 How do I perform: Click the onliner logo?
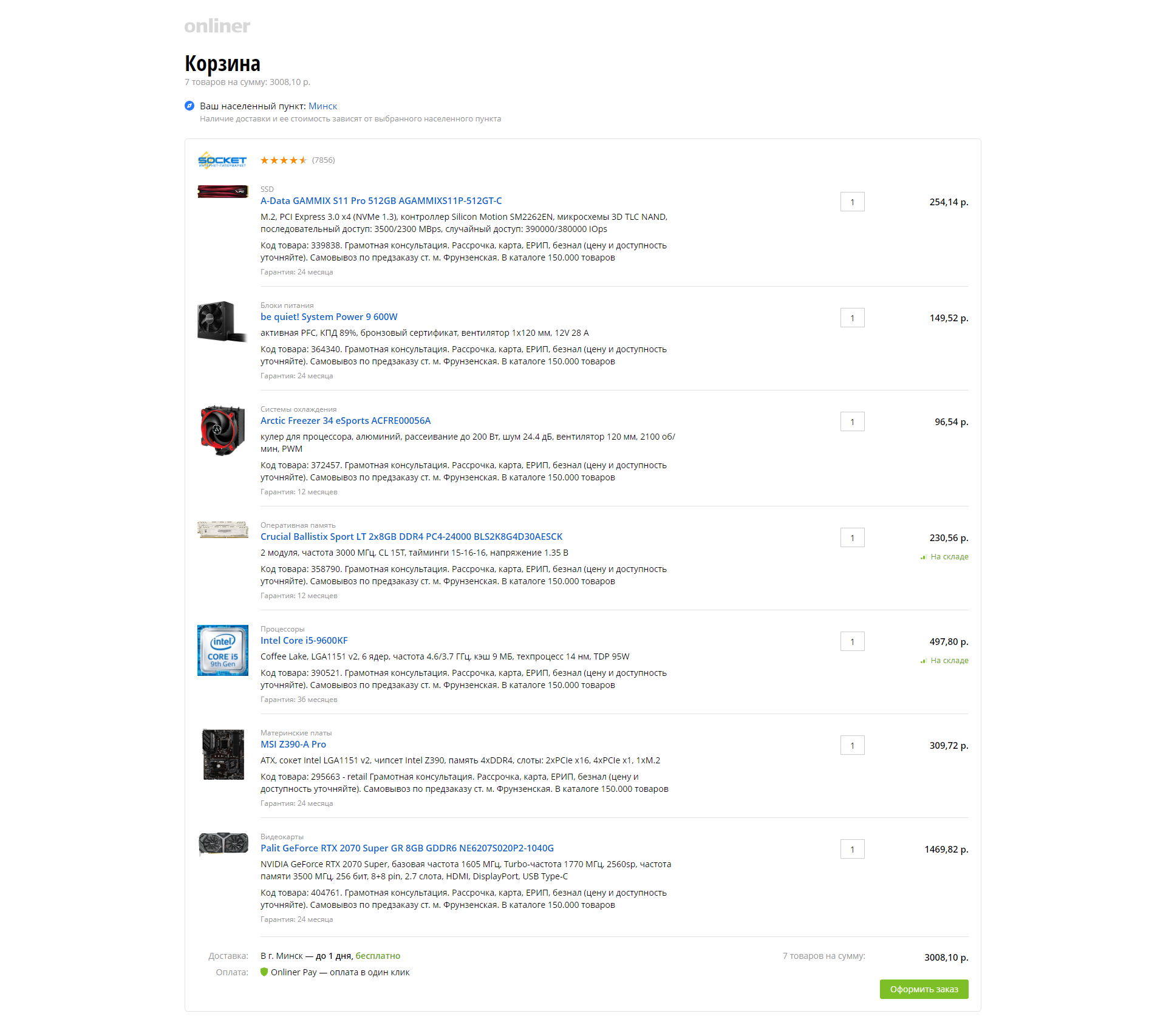[x=217, y=26]
